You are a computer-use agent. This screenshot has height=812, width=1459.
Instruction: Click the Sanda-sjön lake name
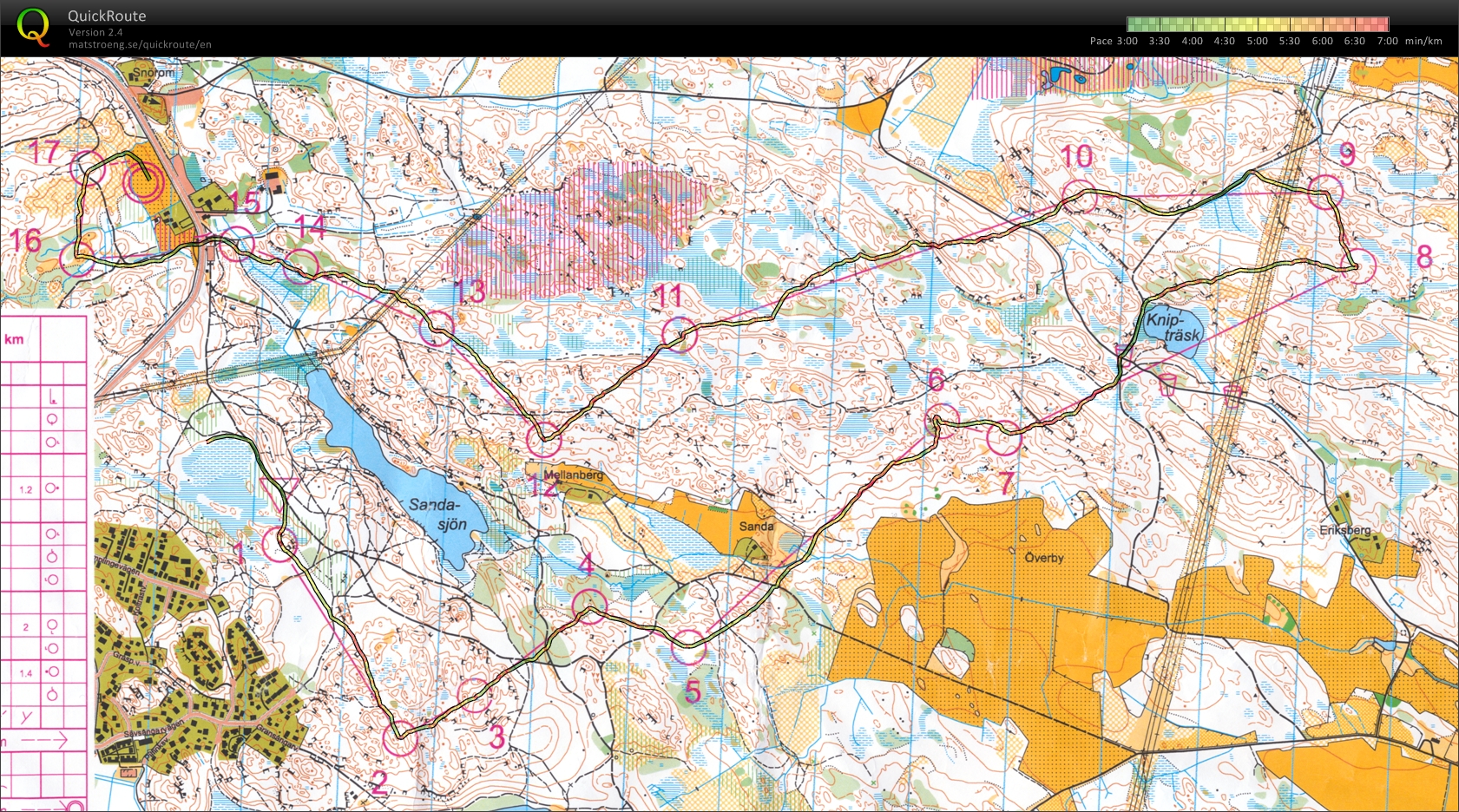(437, 514)
